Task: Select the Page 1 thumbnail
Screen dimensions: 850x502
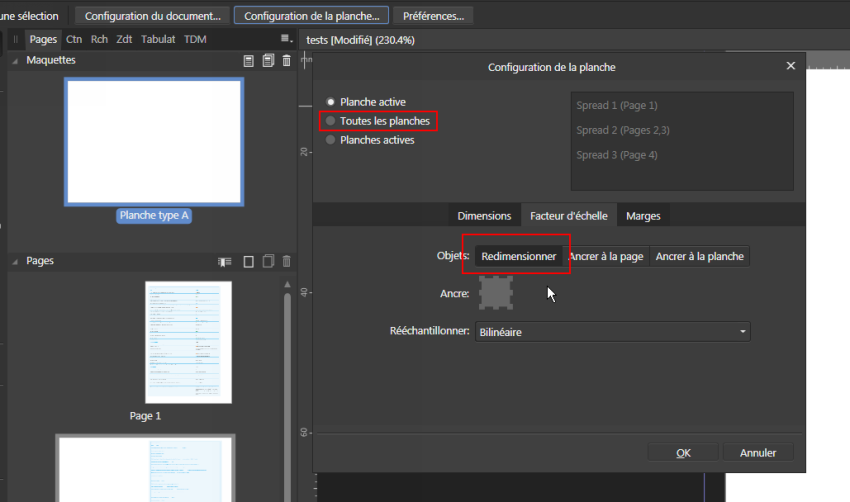Action: tap(188, 342)
